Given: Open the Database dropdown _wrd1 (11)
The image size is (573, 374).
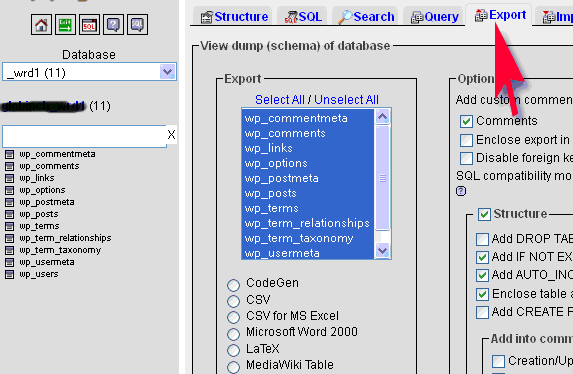Looking at the screenshot, I should click(89, 72).
